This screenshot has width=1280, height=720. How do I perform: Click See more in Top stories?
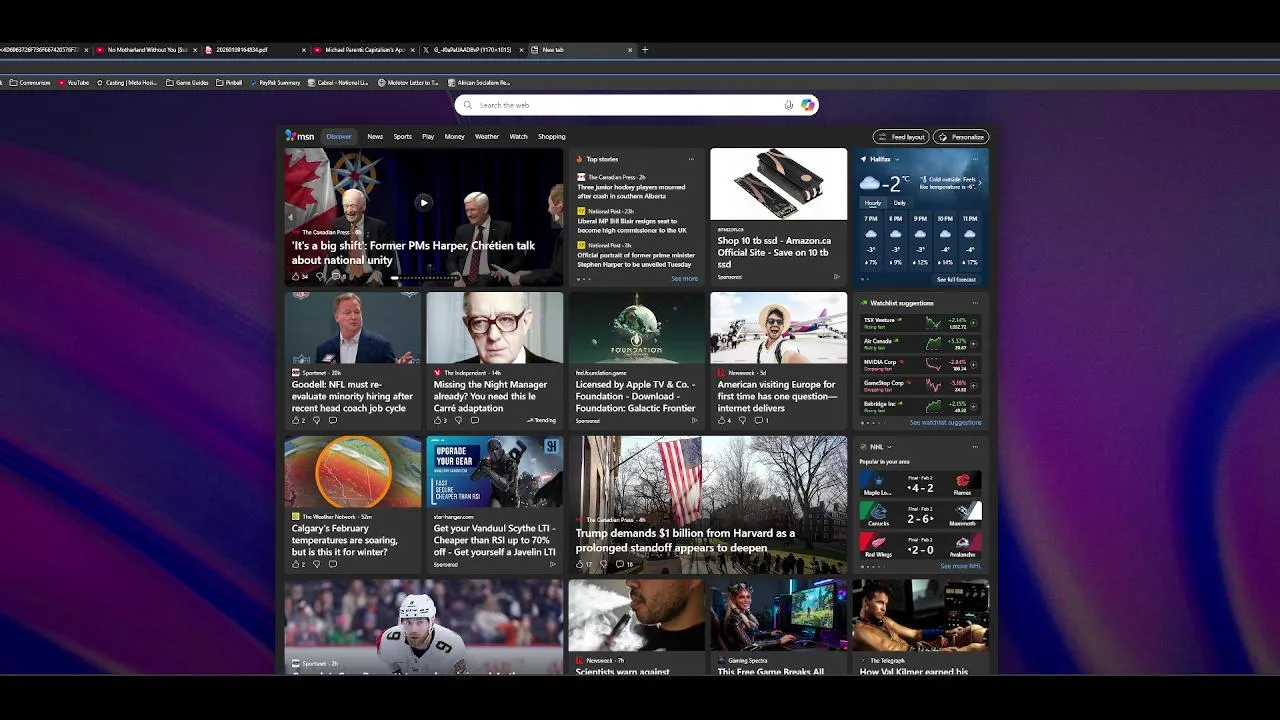point(685,279)
